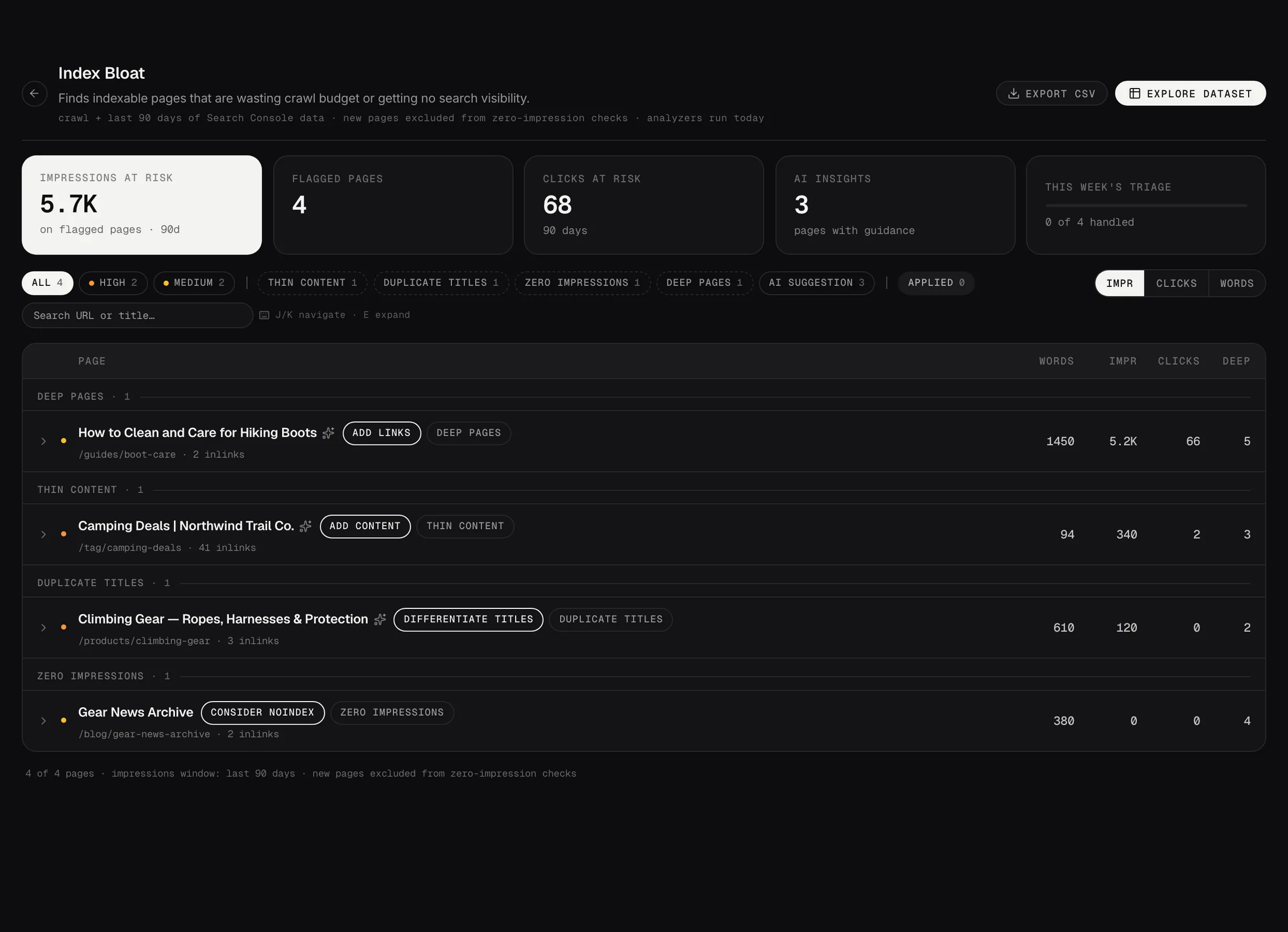Filter by HIGH severity
This screenshot has width=1288, height=932.
coord(113,283)
